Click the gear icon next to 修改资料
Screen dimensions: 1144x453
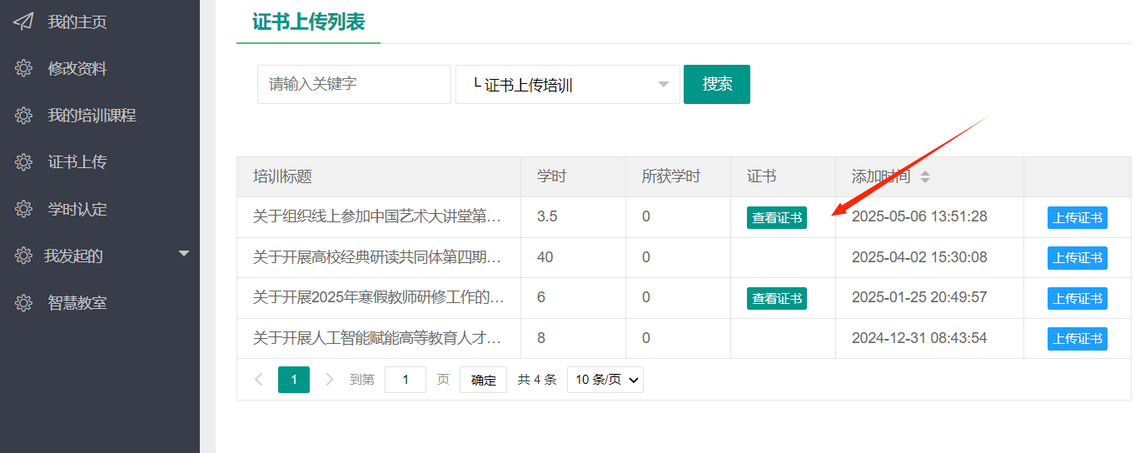tap(23, 69)
